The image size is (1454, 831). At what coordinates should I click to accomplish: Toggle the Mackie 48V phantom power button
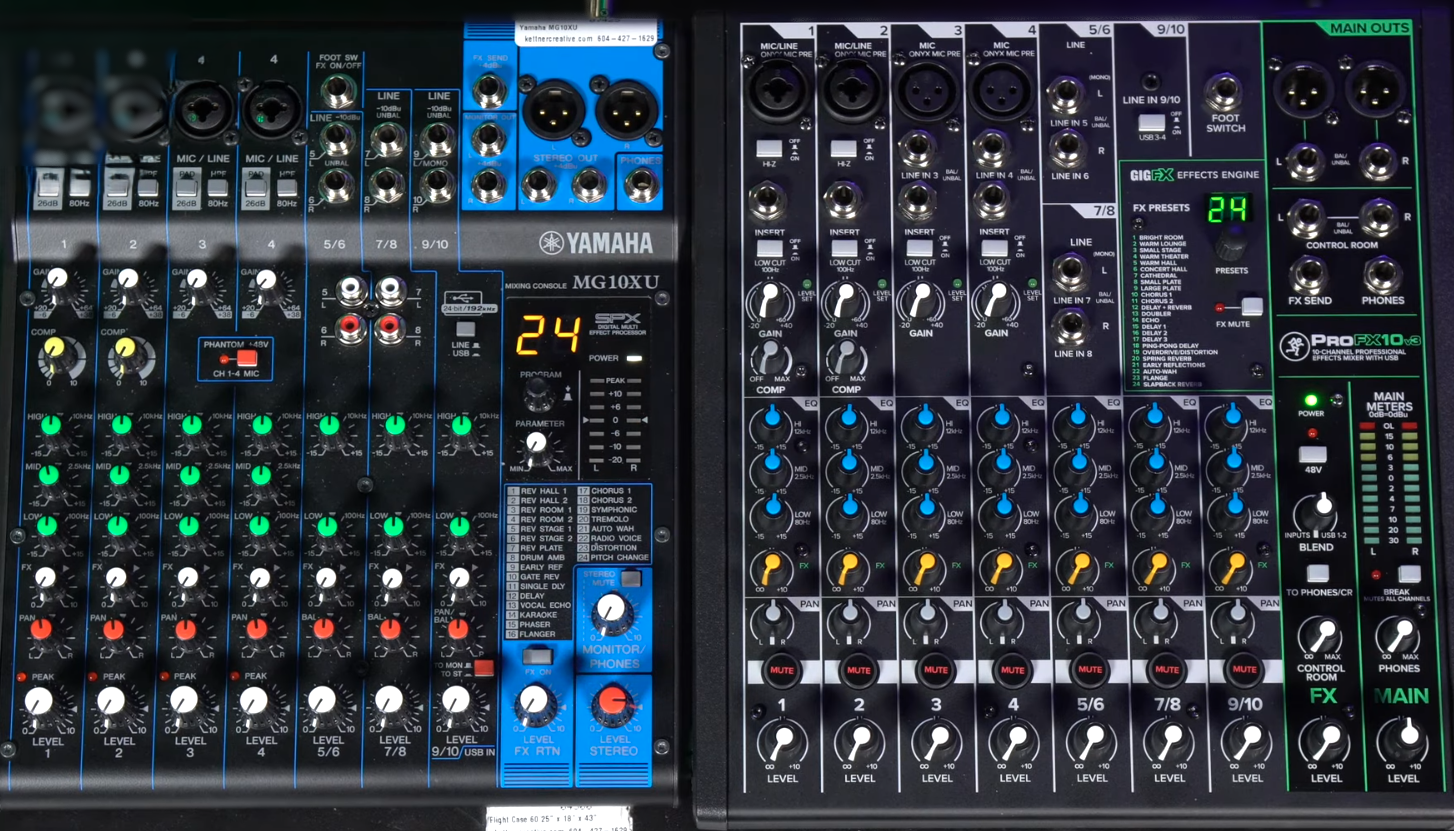coord(1312,455)
